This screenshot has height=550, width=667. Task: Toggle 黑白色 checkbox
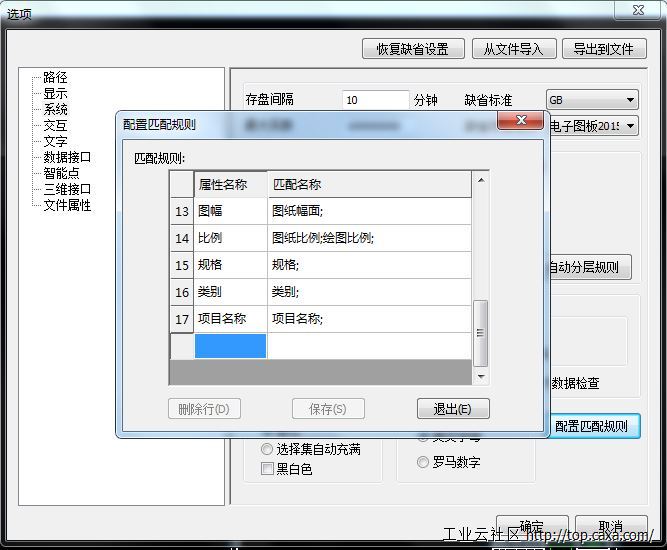point(267,469)
